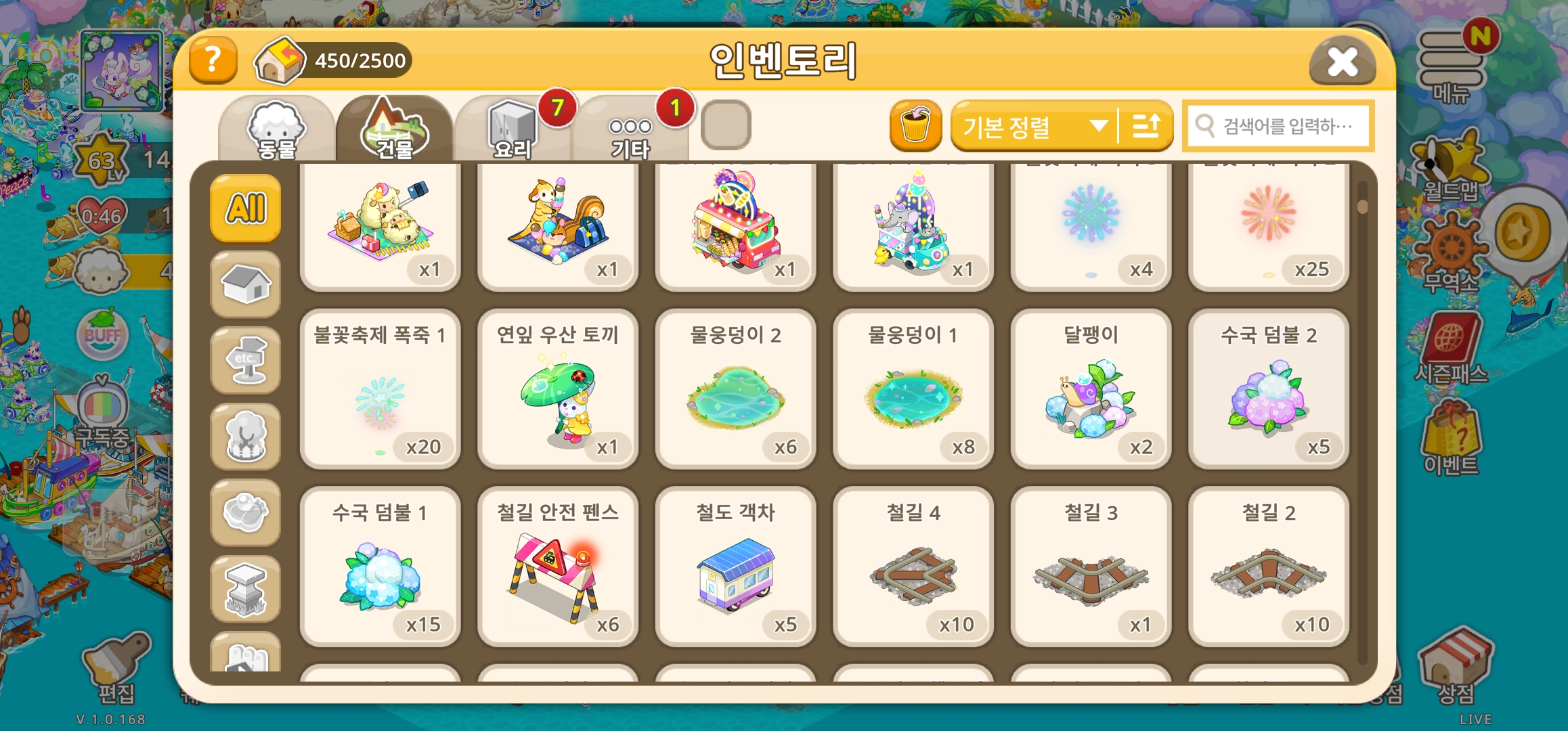Toggle the All category filter

pos(246,208)
